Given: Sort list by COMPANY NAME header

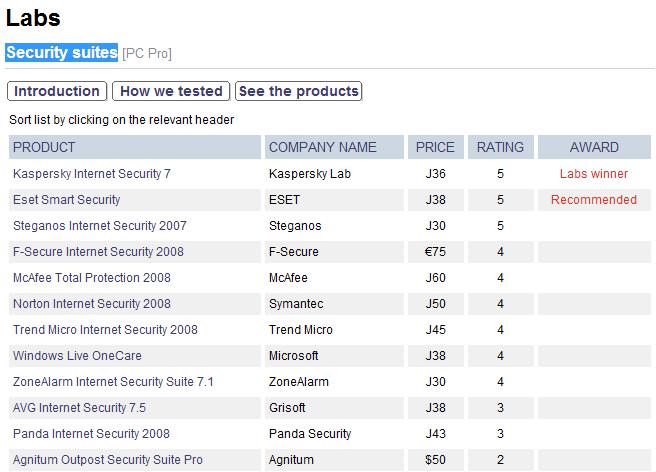Looking at the screenshot, I should click(322, 147).
